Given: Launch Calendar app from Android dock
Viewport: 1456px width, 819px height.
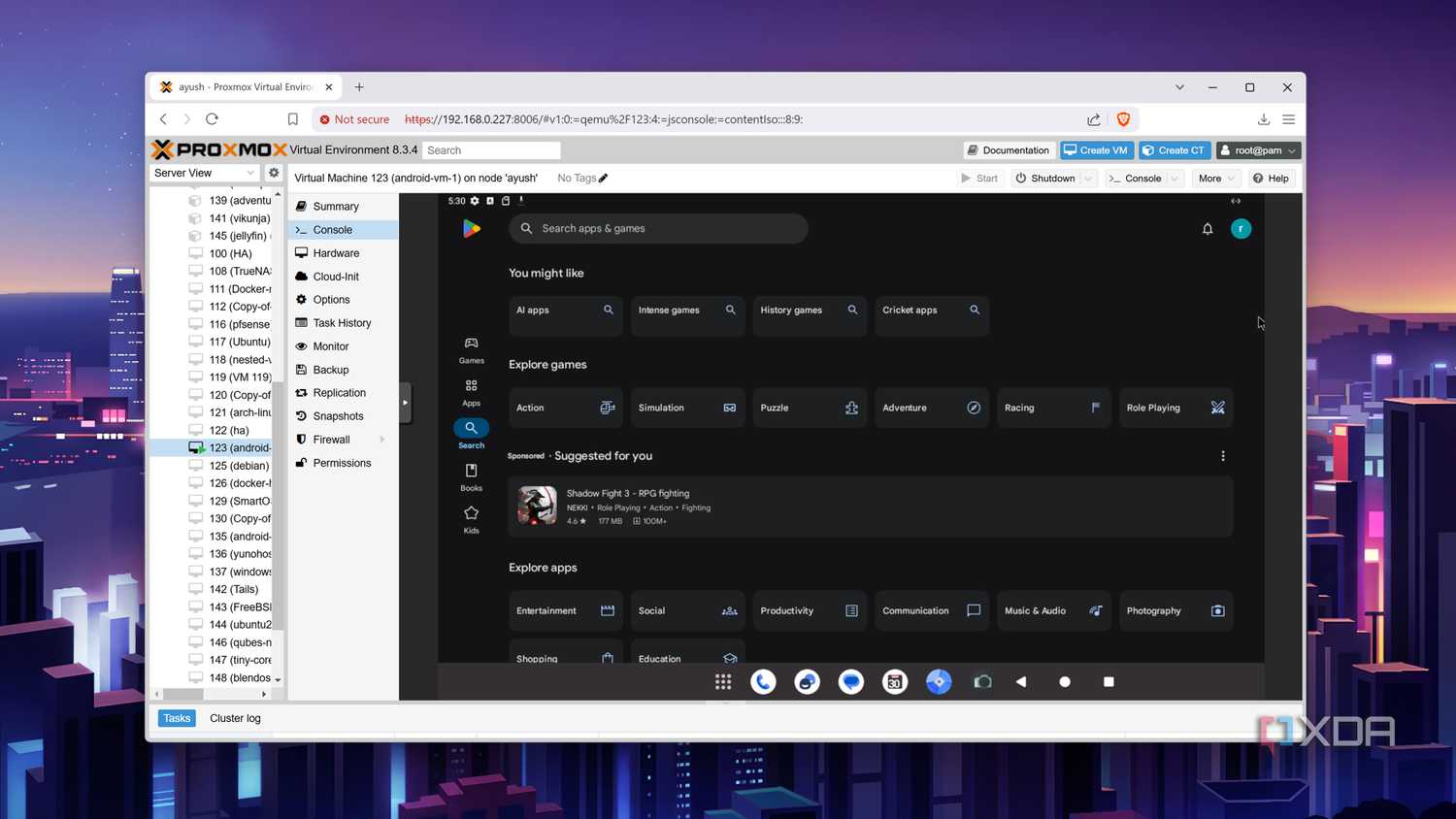Looking at the screenshot, I should pos(895,682).
